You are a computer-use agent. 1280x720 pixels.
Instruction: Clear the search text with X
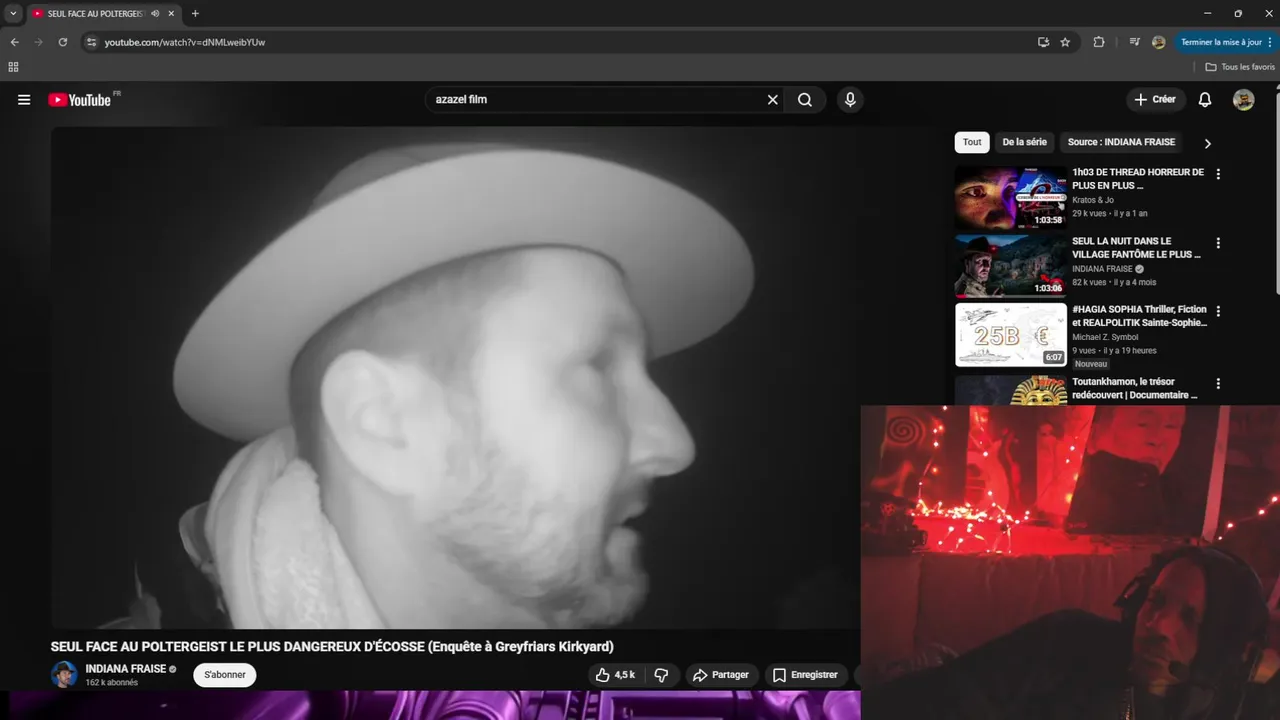772,100
